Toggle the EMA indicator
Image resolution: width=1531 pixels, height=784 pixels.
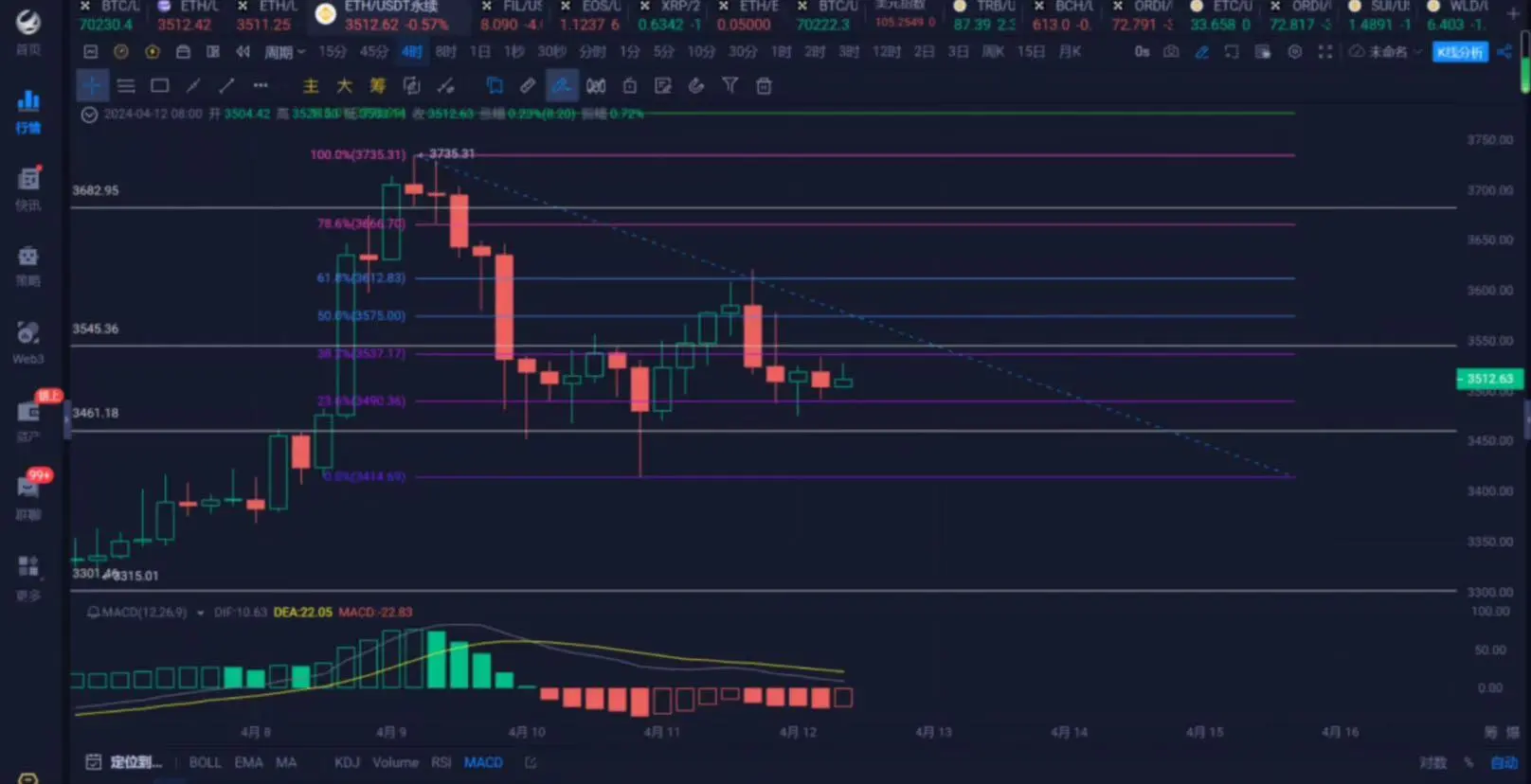(248, 762)
